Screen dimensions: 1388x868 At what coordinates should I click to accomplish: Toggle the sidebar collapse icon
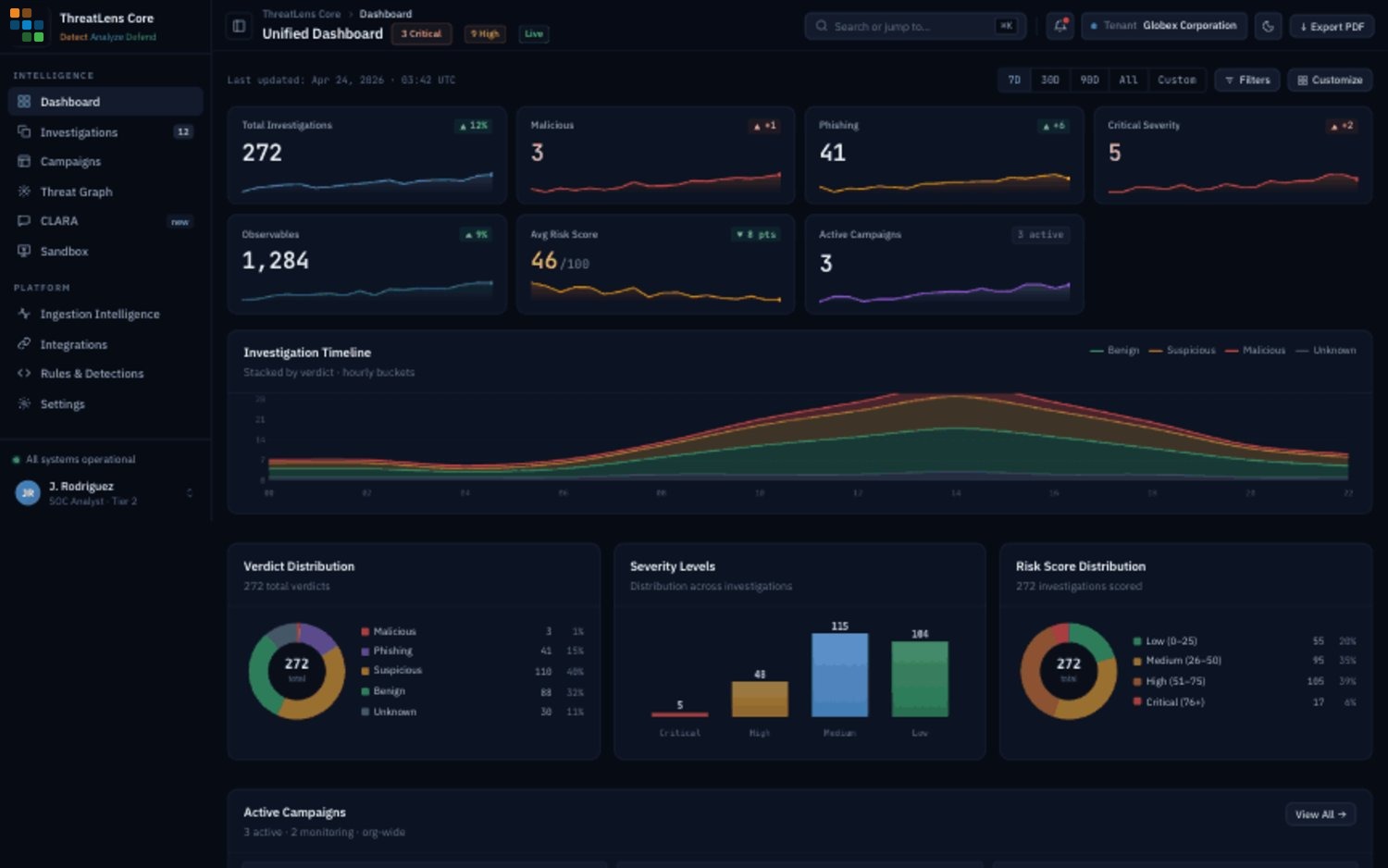pyautogui.click(x=239, y=26)
